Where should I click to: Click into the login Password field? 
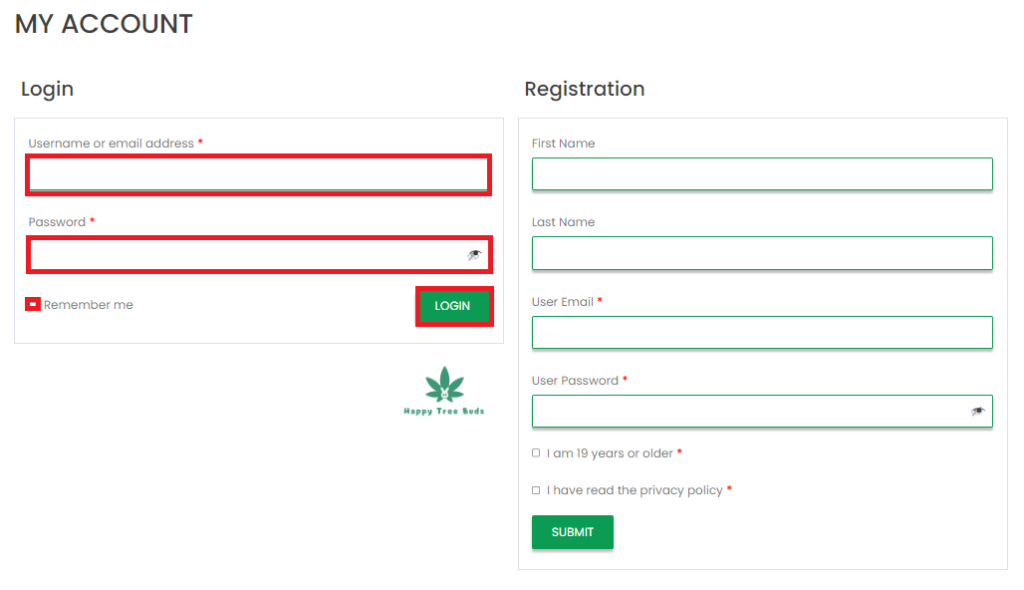[x=245, y=255]
